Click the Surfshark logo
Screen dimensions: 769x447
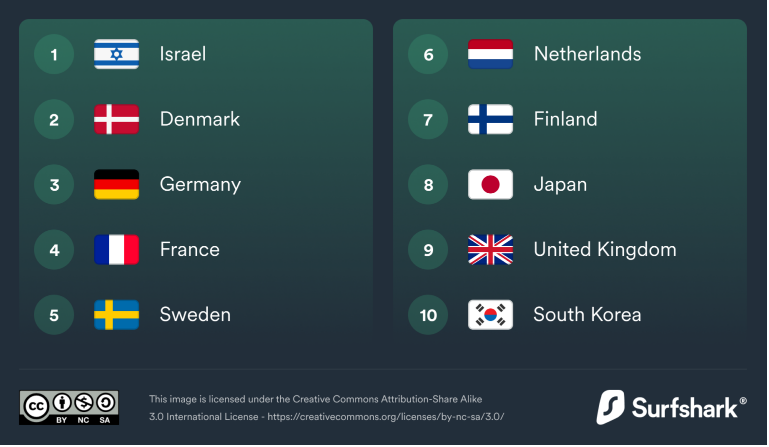[x=671, y=407]
